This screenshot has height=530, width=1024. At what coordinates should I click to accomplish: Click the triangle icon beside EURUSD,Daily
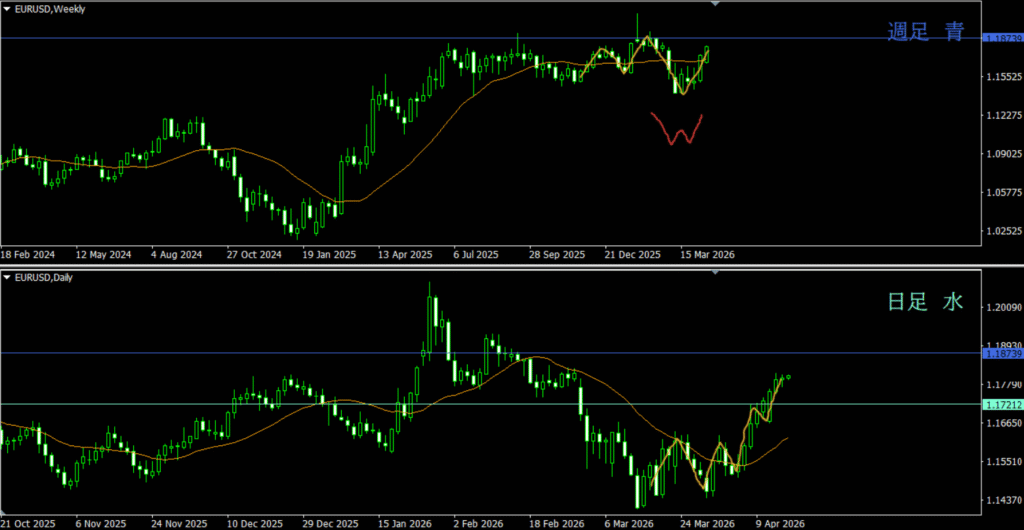pyautogui.click(x=7, y=277)
